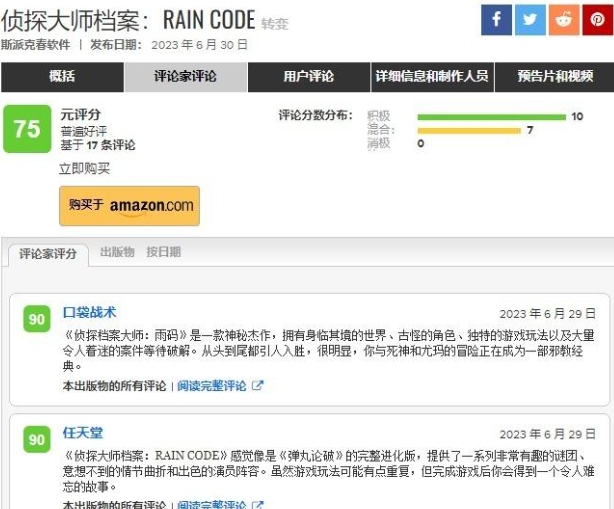Viewport: 614px width, 509px height.
Task: Click the mixed count number 7
Action: 530,130
